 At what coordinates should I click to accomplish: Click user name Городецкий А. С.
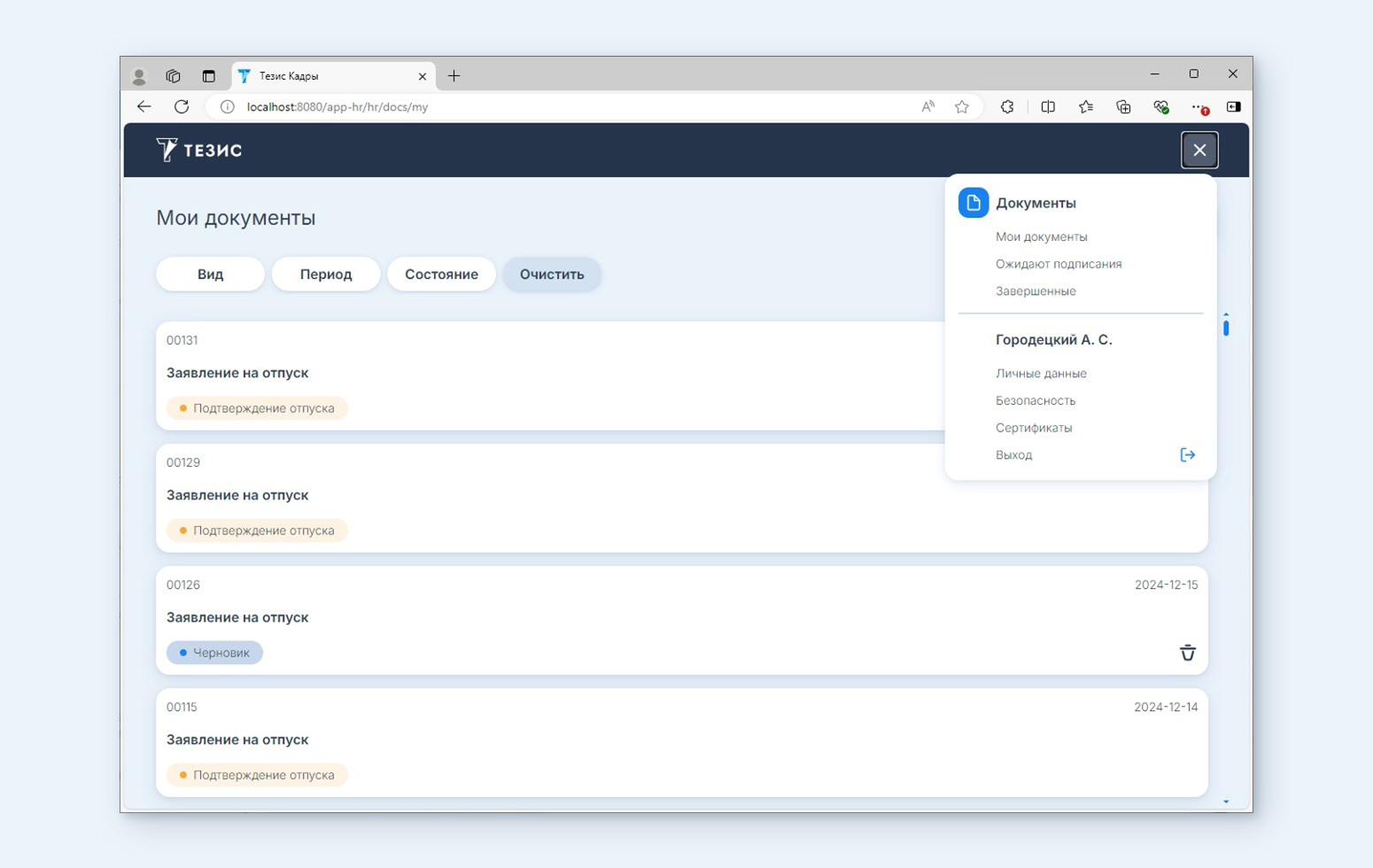pos(1053,340)
